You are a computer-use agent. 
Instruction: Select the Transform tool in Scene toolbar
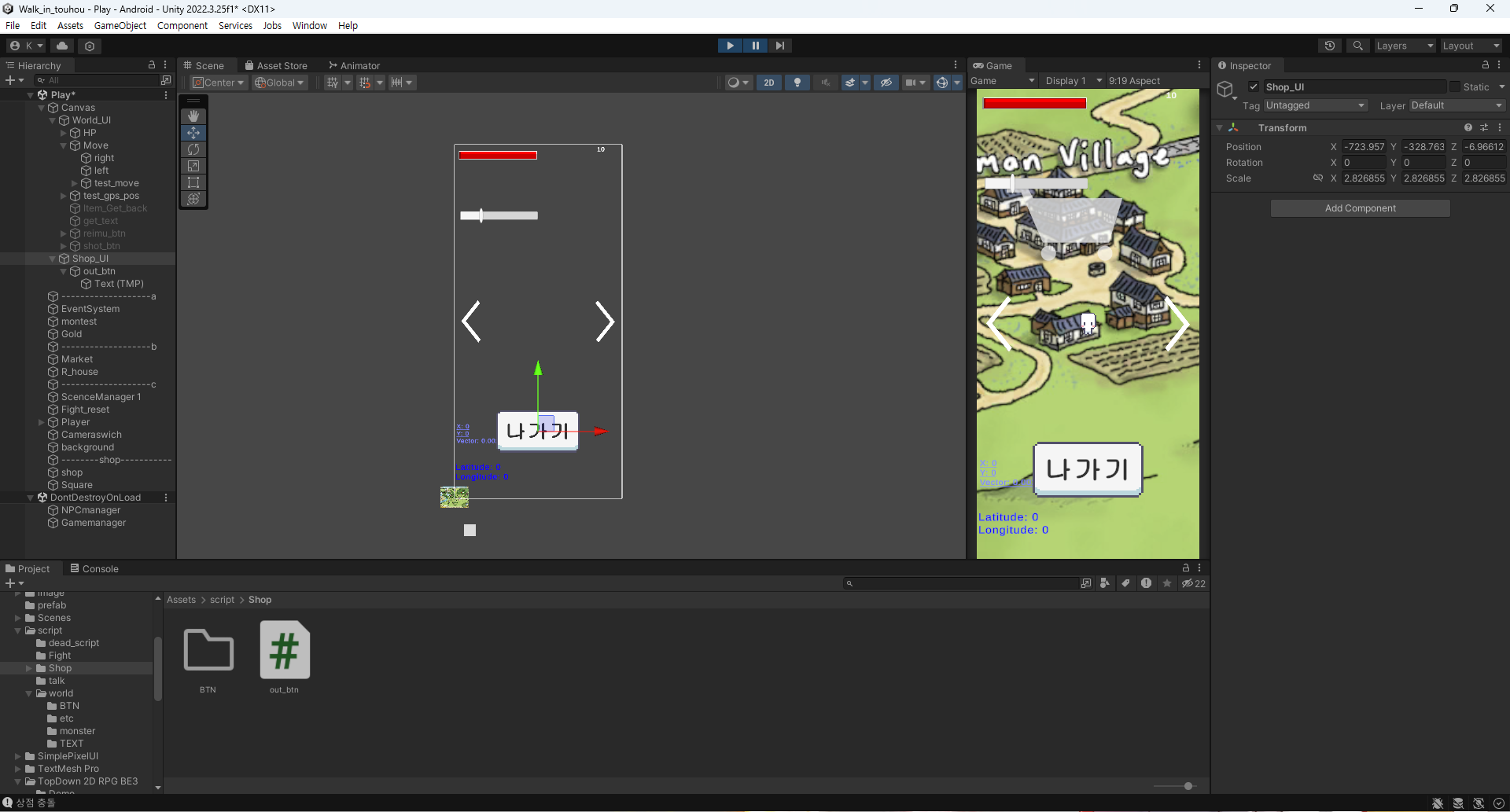[x=193, y=199]
